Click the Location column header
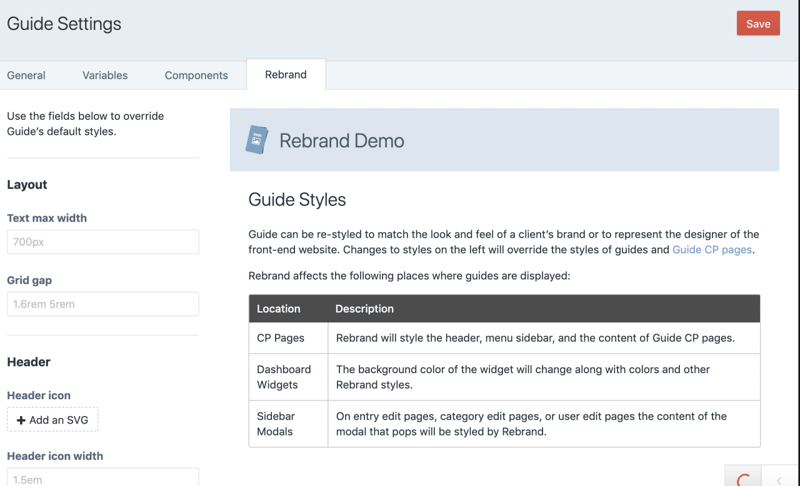Image resolution: width=800 pixels, height=486 pixels. coord(279,309)
